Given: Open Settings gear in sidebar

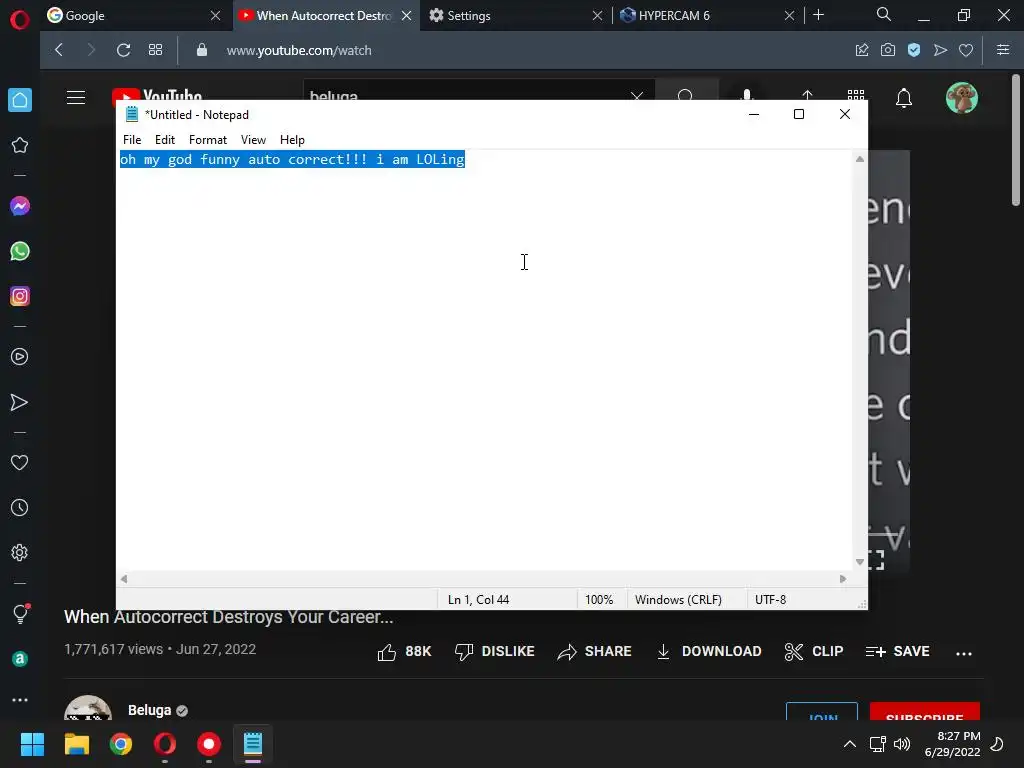Looking at the screenshot, I should pos(20,552).
